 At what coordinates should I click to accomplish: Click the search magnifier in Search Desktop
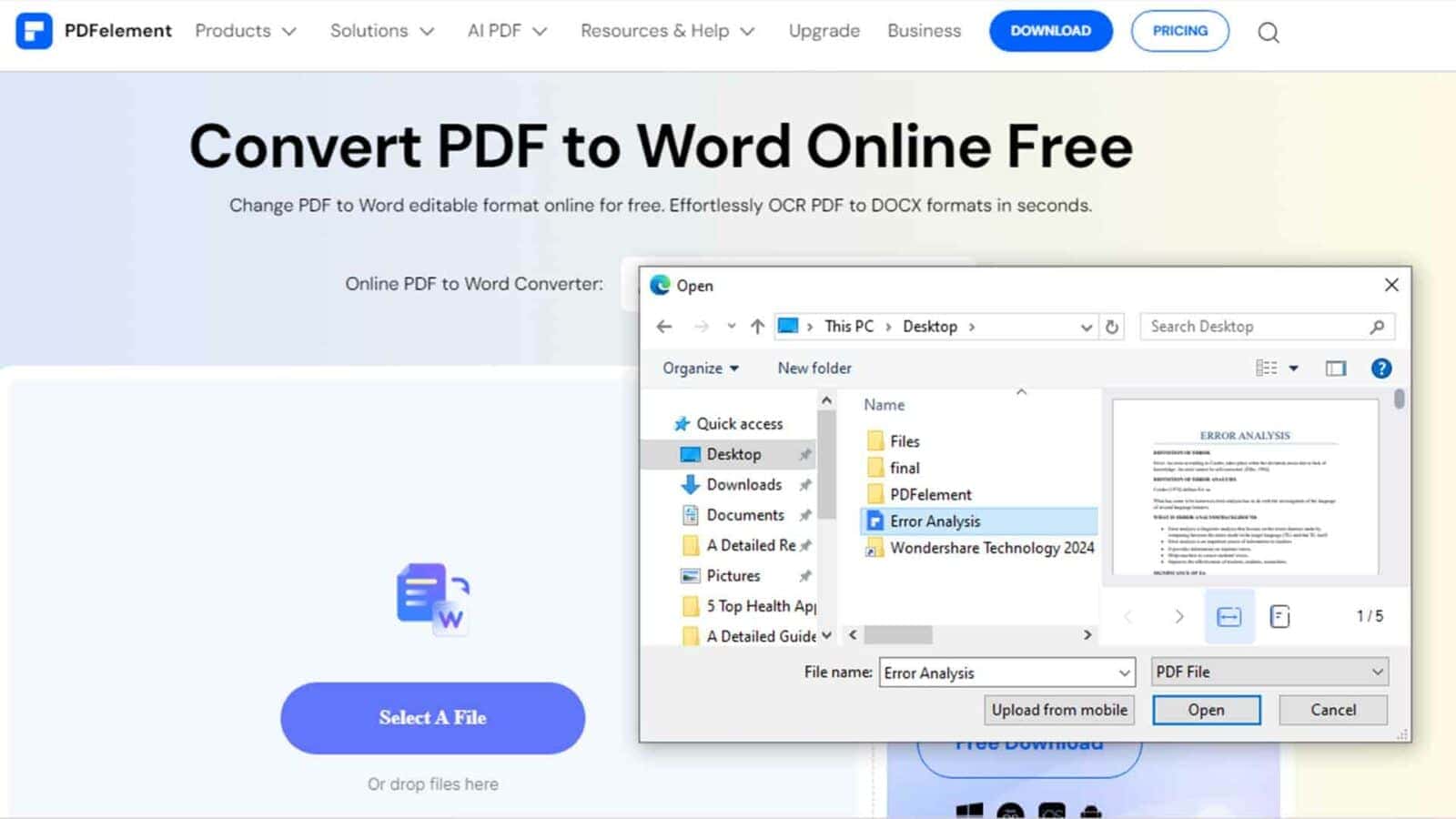(1377, 327)
